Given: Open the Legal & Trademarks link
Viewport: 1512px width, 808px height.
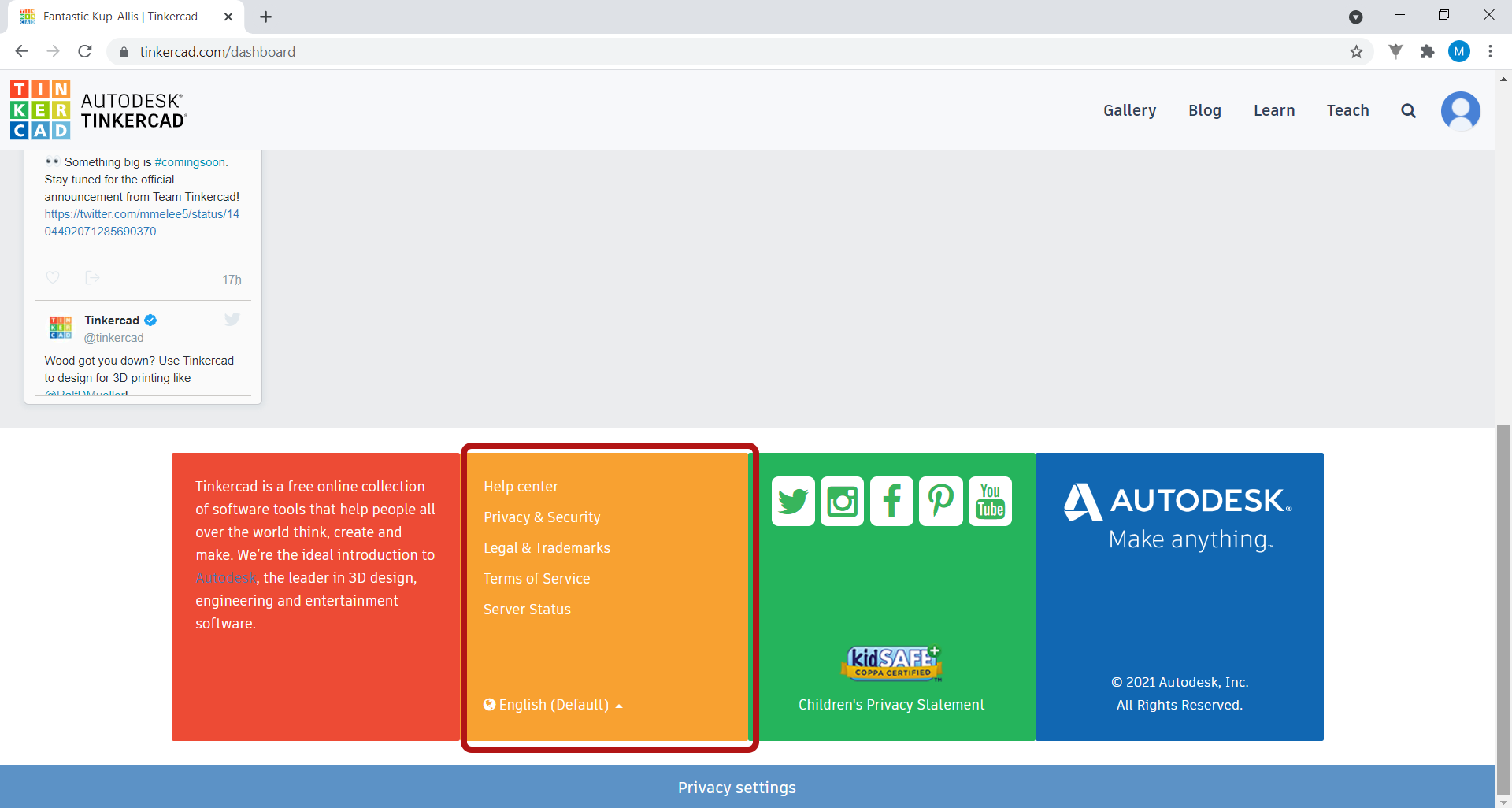Looking at the screenshot, I should coord(547,548).
